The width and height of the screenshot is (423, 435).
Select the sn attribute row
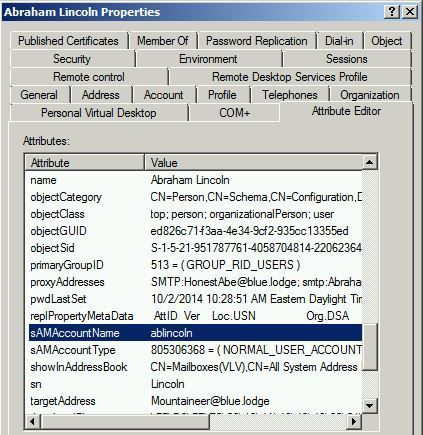[195, 384]
